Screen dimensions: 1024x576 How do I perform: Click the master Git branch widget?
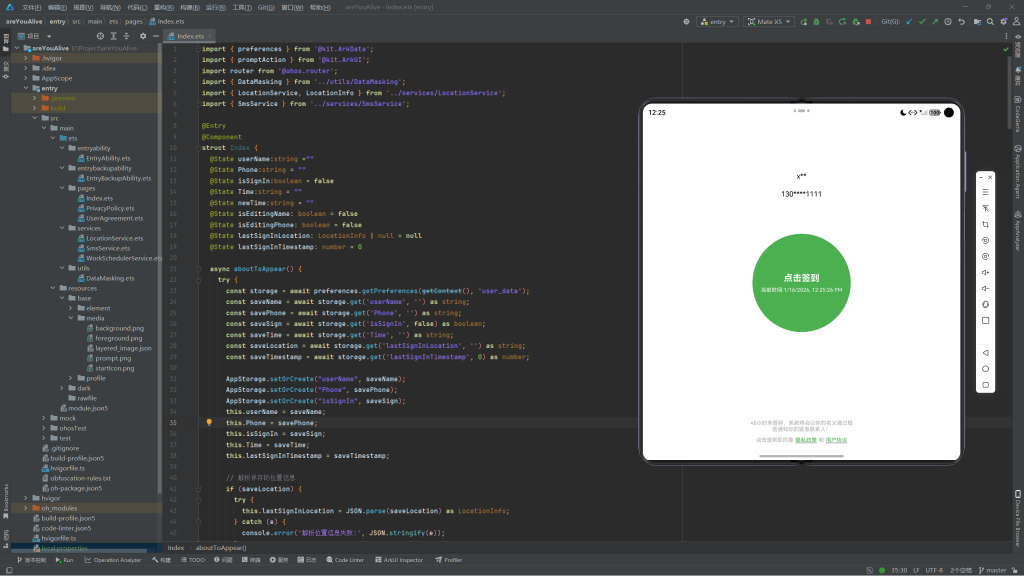click(995, 570)
